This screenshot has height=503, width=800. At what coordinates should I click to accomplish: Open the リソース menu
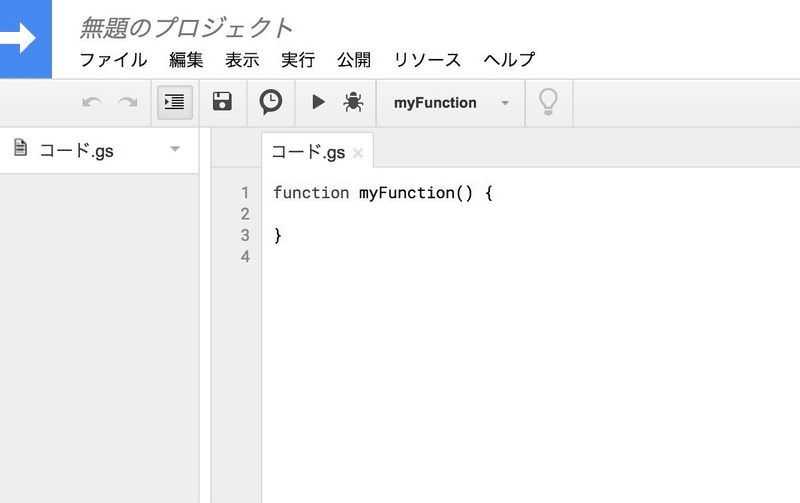(427, 60)
